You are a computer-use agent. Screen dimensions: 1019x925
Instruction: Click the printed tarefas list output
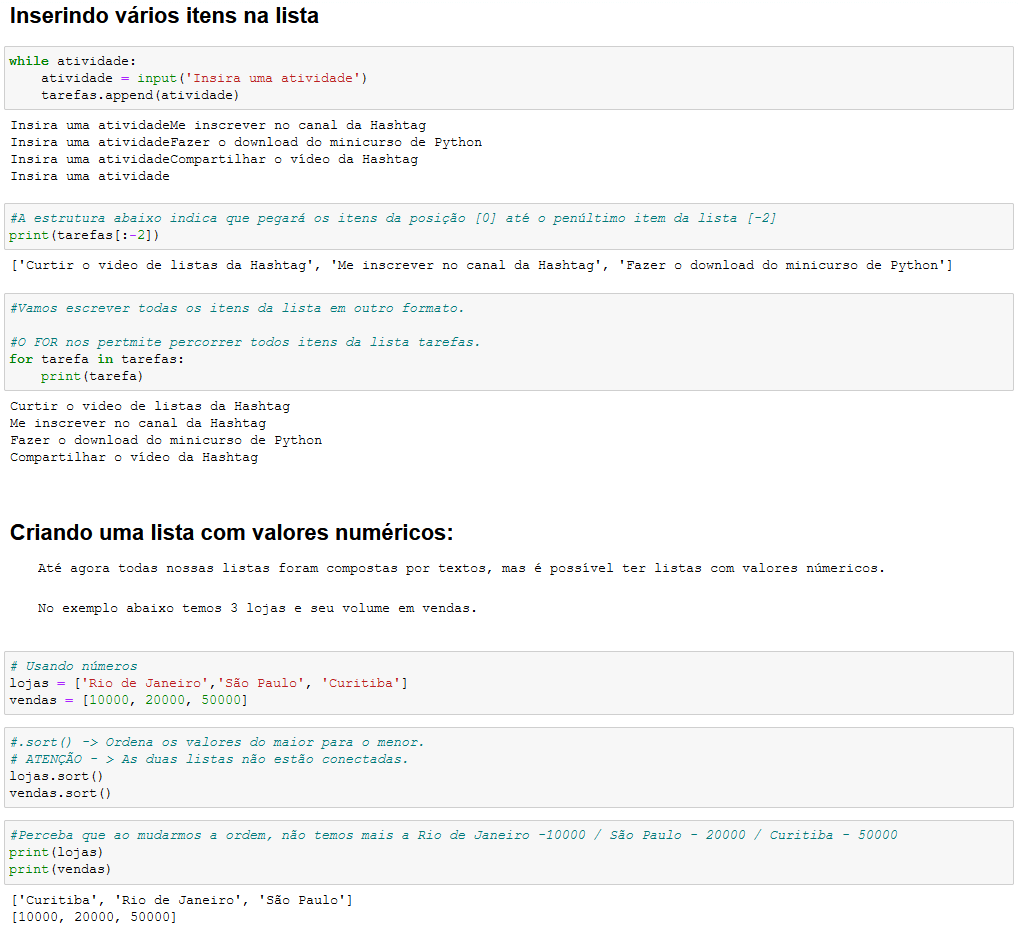(x=481, y=266)
